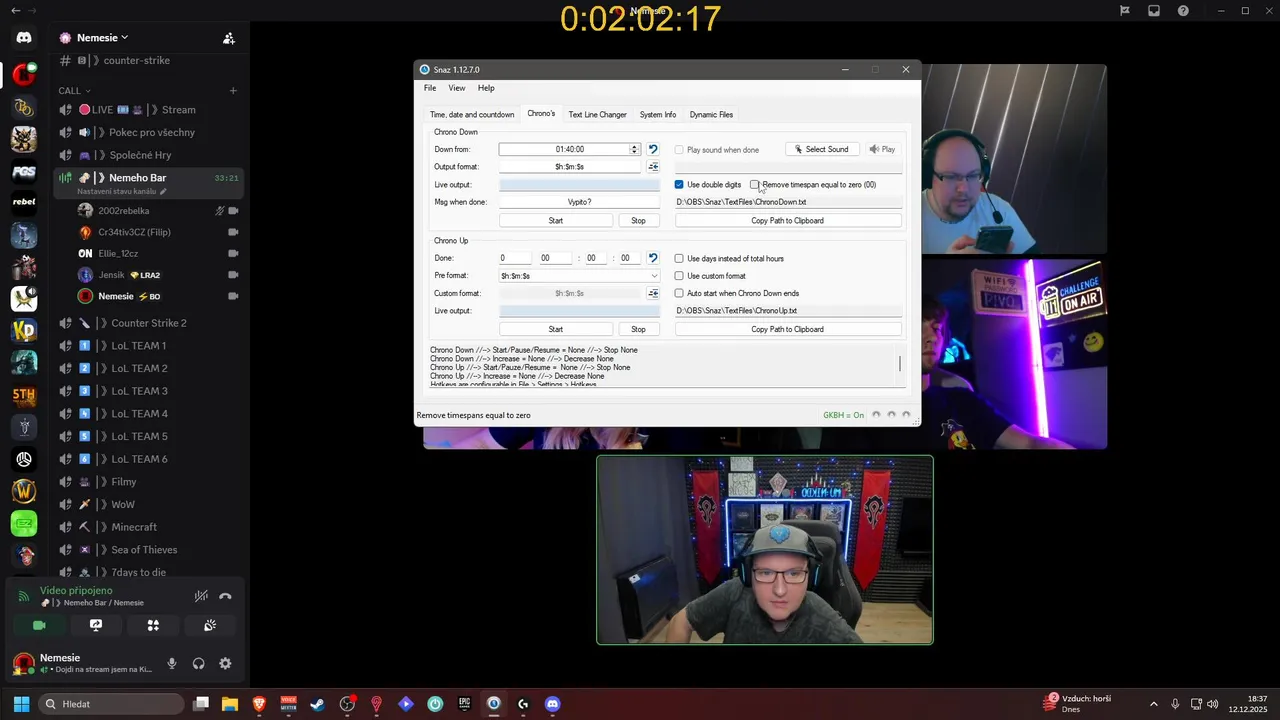Screen dimensions: 1280x720
Task: Open the Help menu in Snaz
Action: tap(486, 88)
